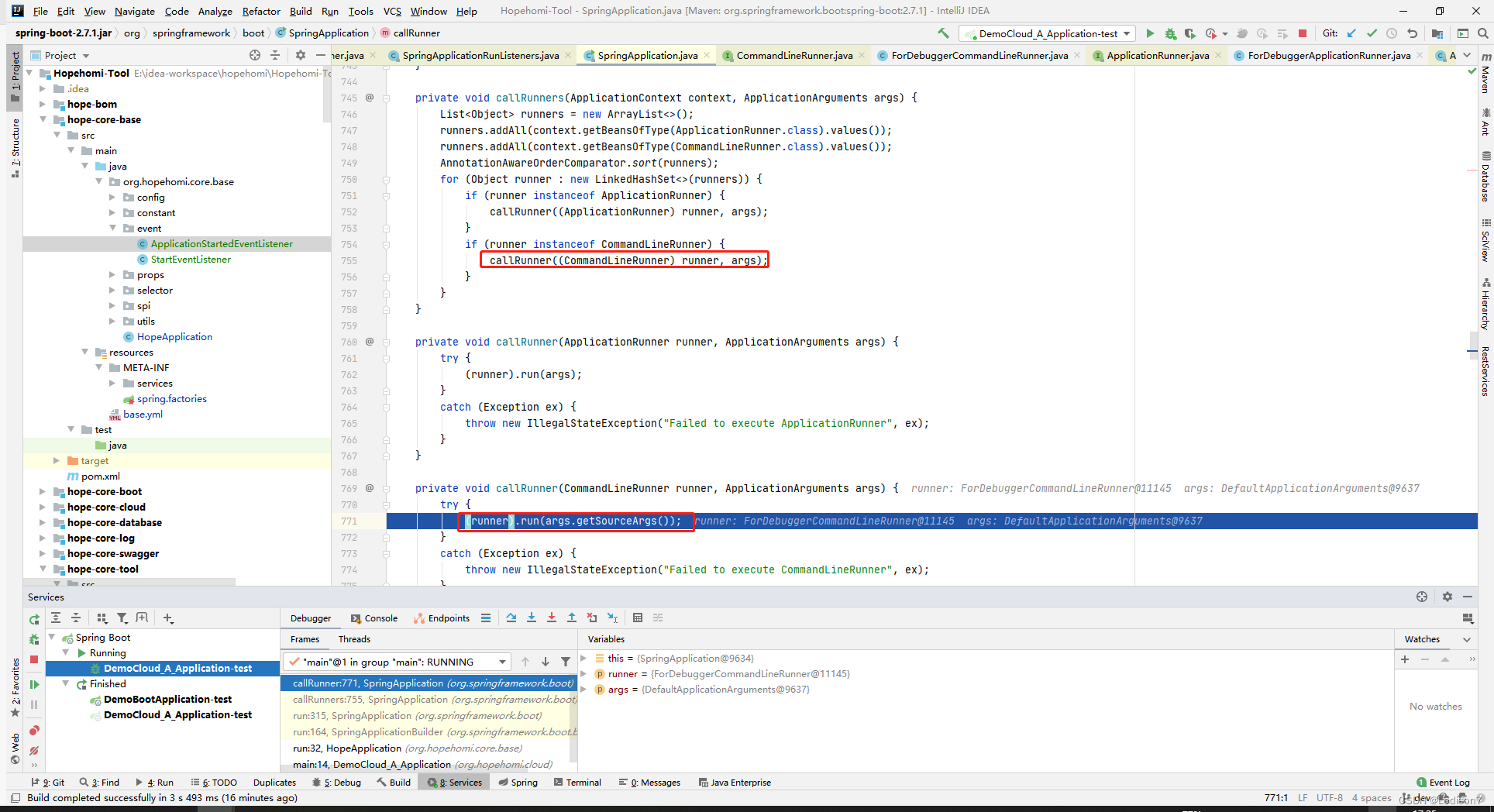This screenshot has width=1494, height=812.
Task: Expand the target folder
Action: coord(57,460)
